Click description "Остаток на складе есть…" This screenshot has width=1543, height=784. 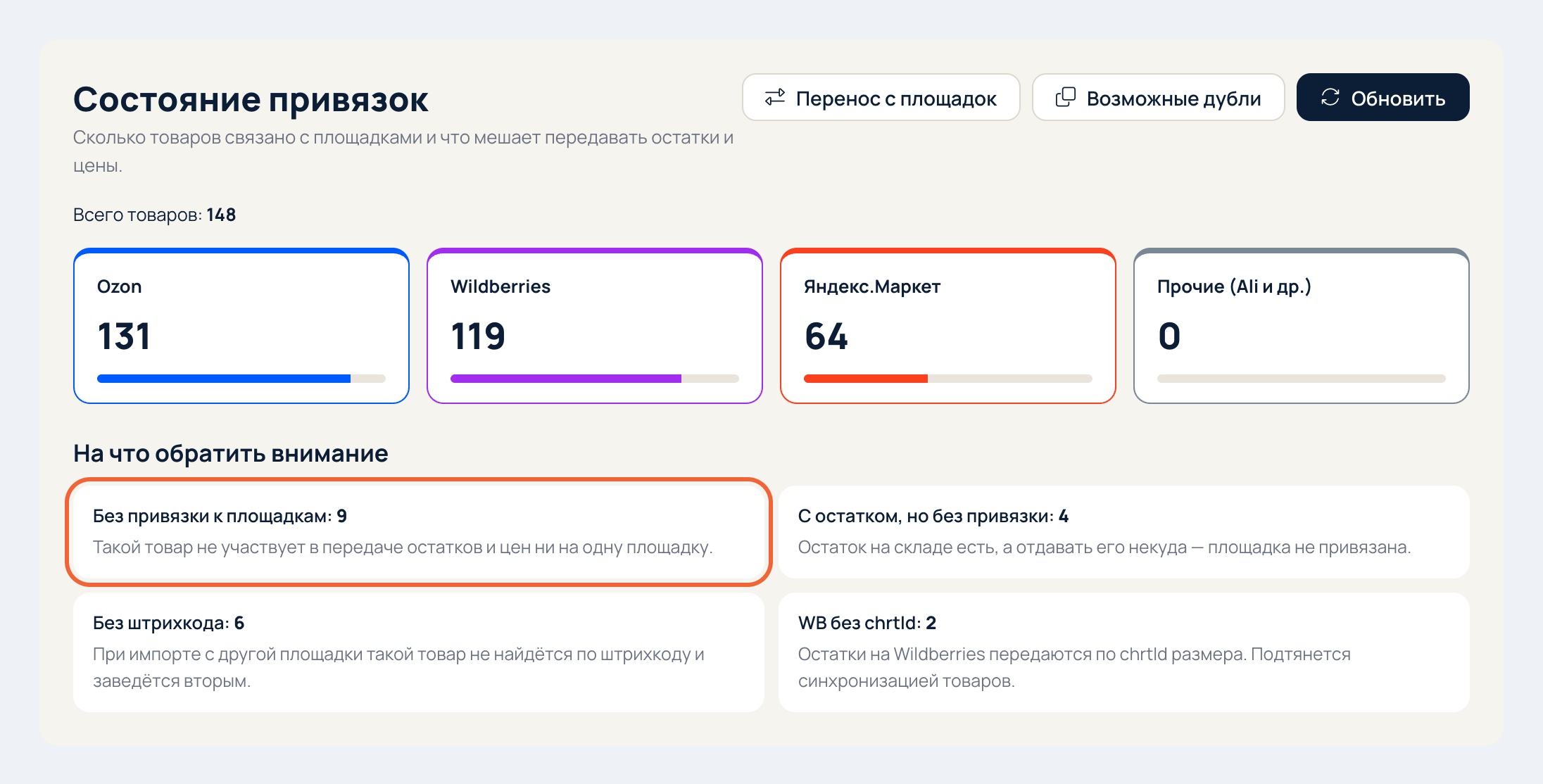click(x=1104, y=548)
